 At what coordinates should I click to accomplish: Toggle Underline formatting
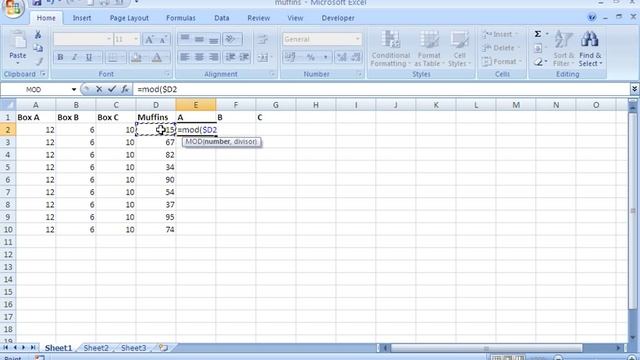(89, 57)
